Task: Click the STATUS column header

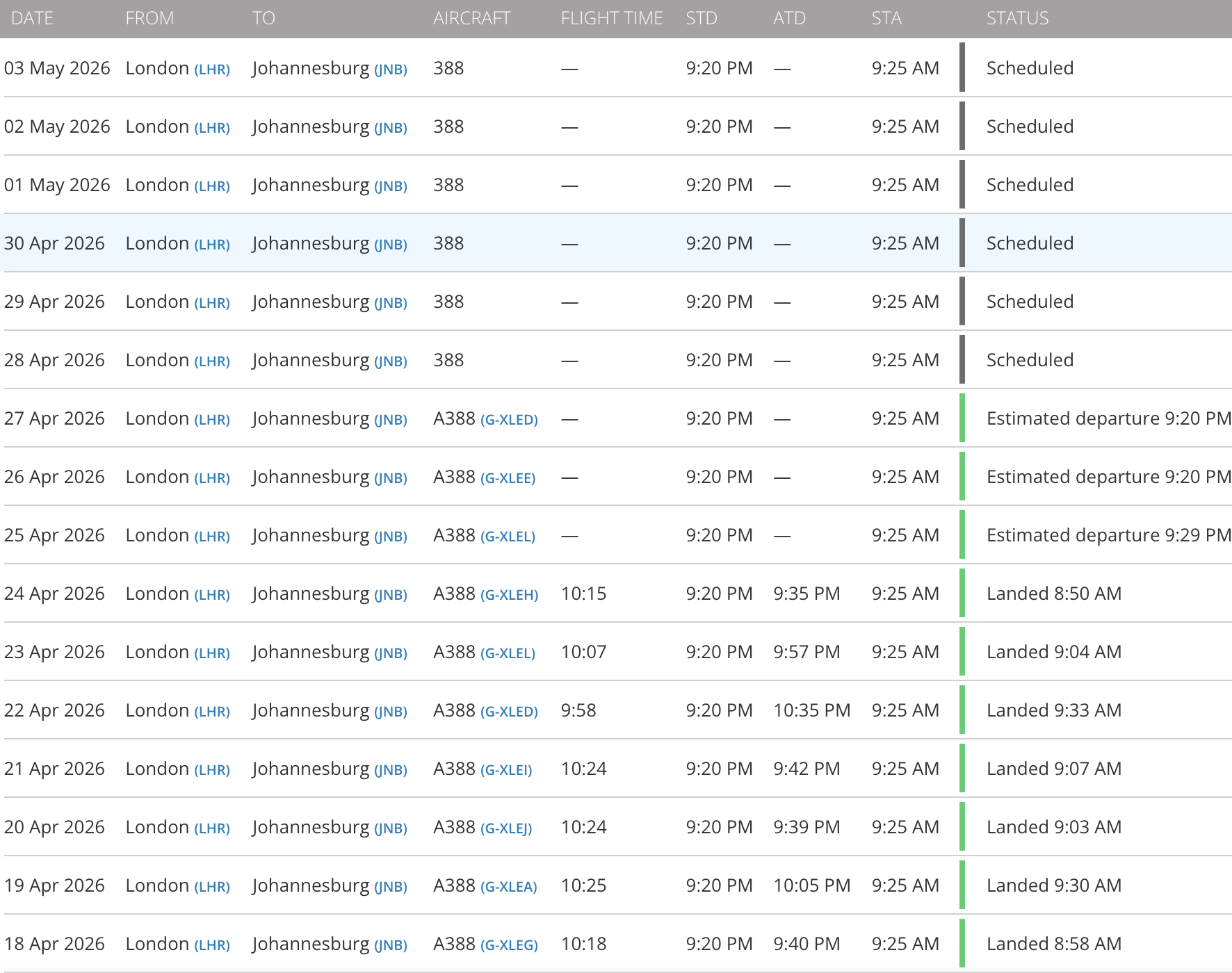Action: point(1017,18)
